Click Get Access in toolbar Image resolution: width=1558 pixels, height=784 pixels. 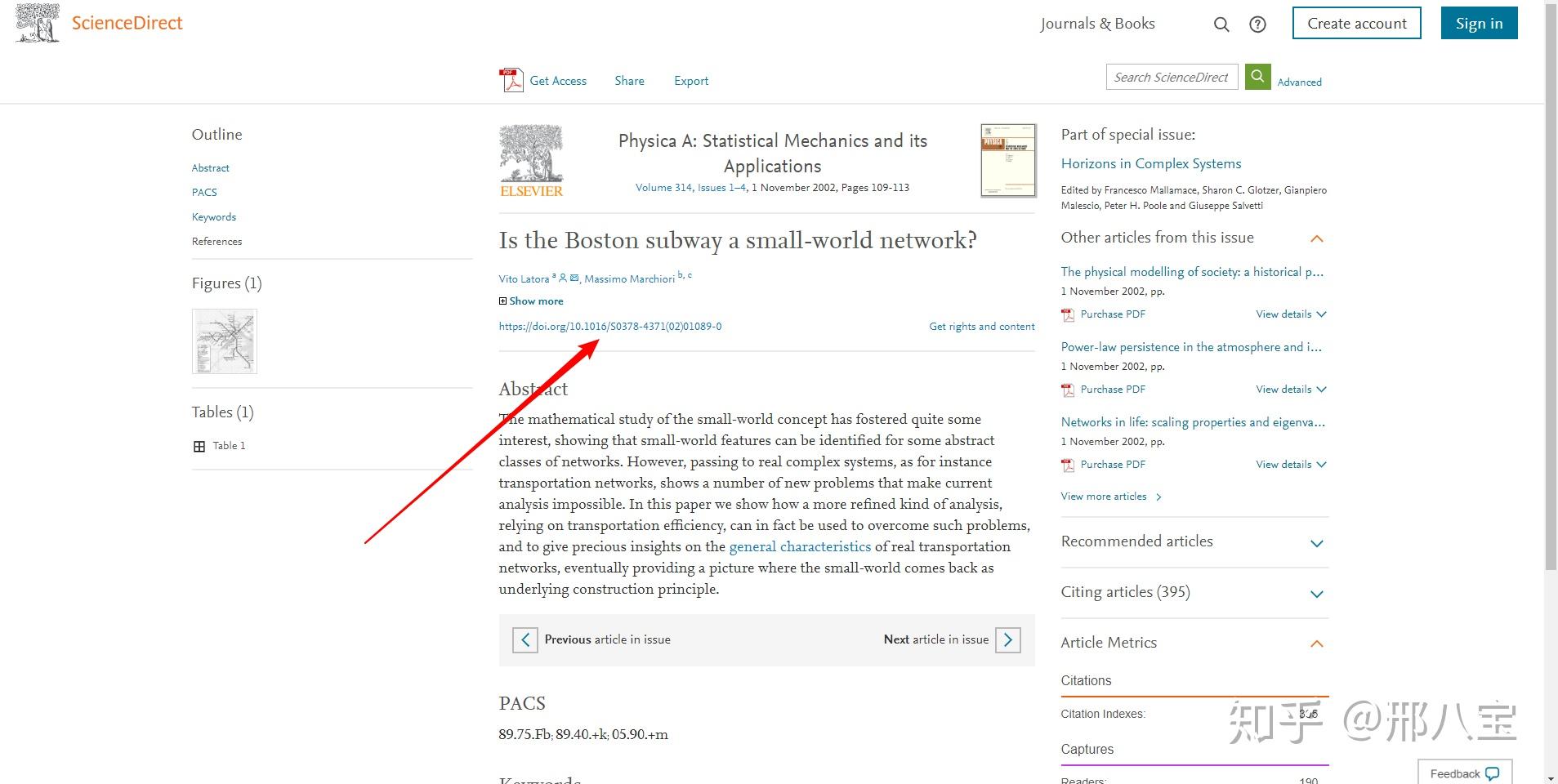[x=558, y=81]
